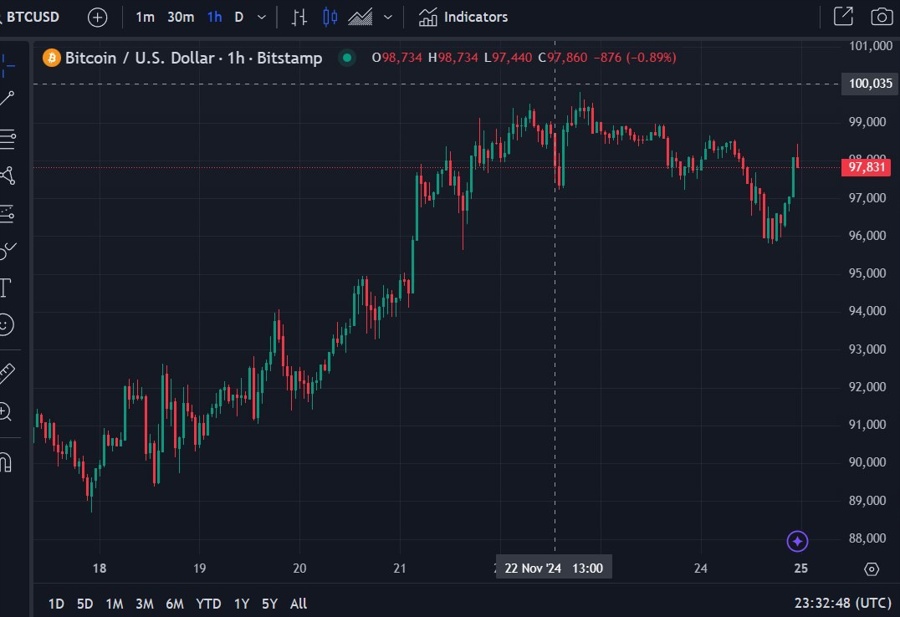
Task: Select the 1M date range
Action: tap(114, 603)
